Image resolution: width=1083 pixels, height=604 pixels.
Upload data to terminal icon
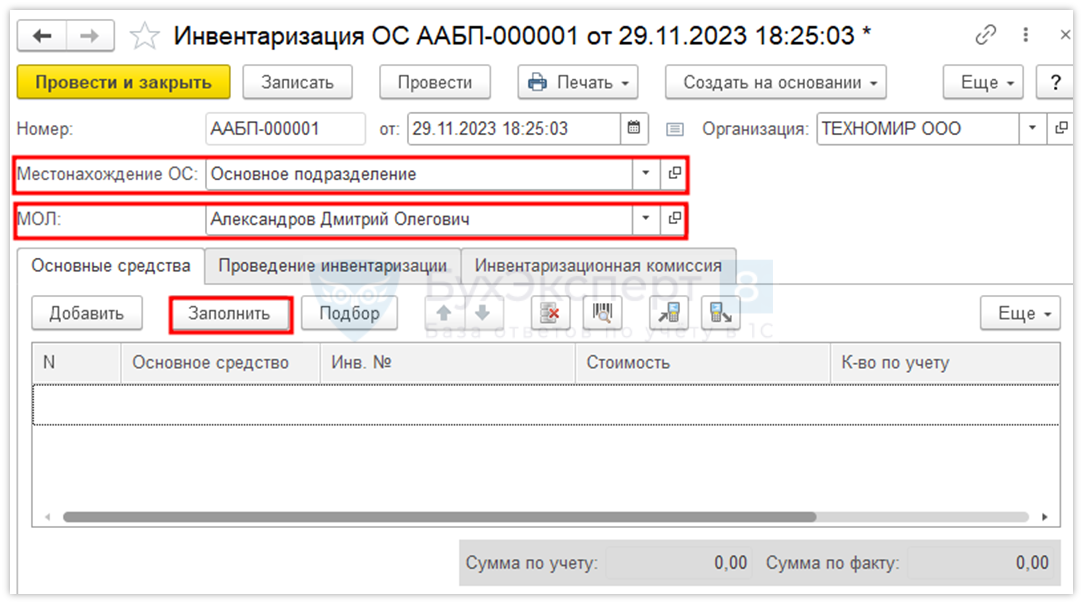pyautogui.click(x=720, y=313)
